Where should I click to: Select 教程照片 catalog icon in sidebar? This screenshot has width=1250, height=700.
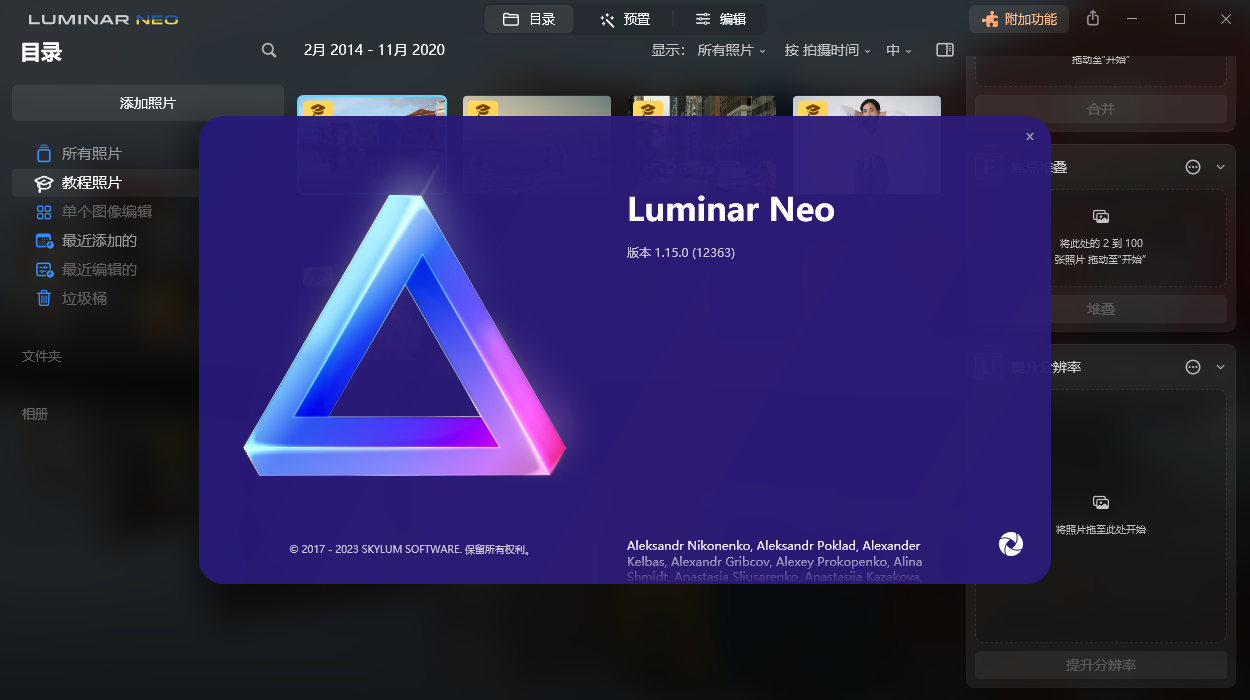44,183
